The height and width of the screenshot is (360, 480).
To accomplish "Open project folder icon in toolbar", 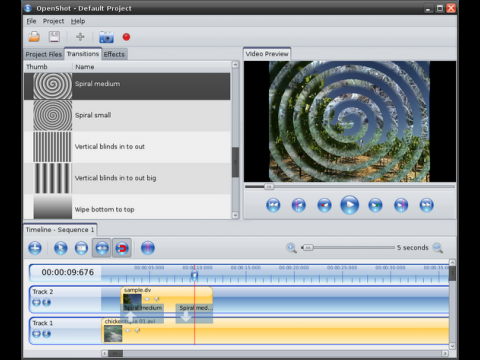I will pyautogui.click(x=34, y=37).
